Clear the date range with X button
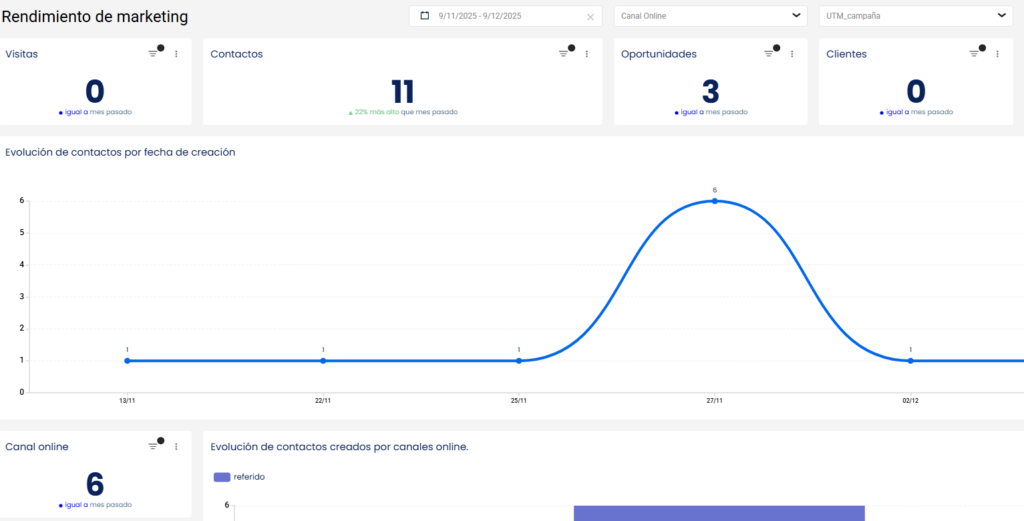 click(x=590, y=17)
